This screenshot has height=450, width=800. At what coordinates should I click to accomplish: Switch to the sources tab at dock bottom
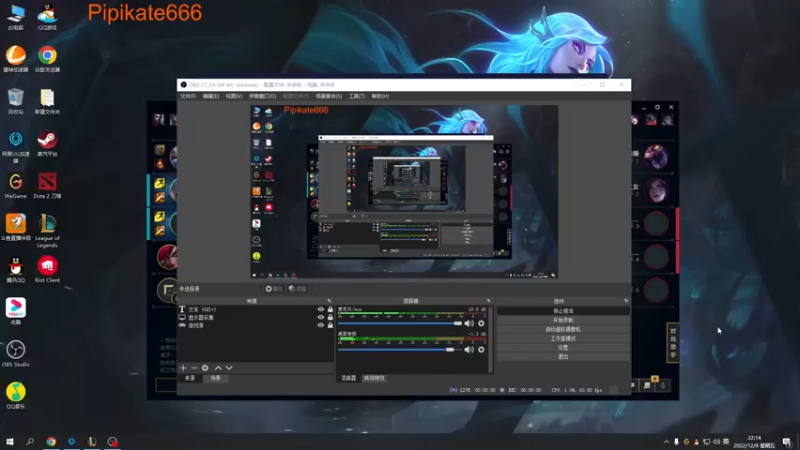point(190,378)
